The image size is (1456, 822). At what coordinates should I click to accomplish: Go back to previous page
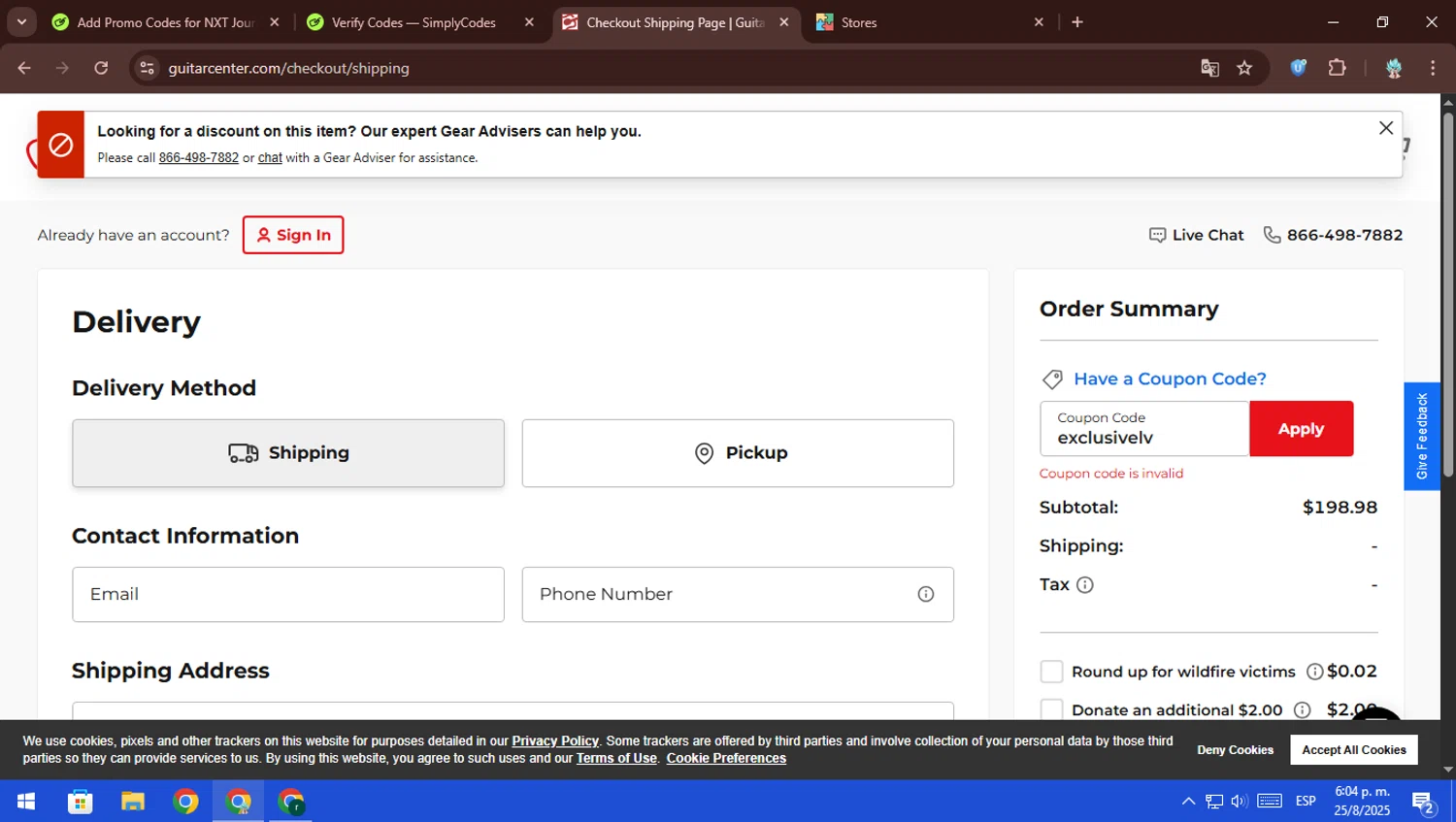[24, 68]
